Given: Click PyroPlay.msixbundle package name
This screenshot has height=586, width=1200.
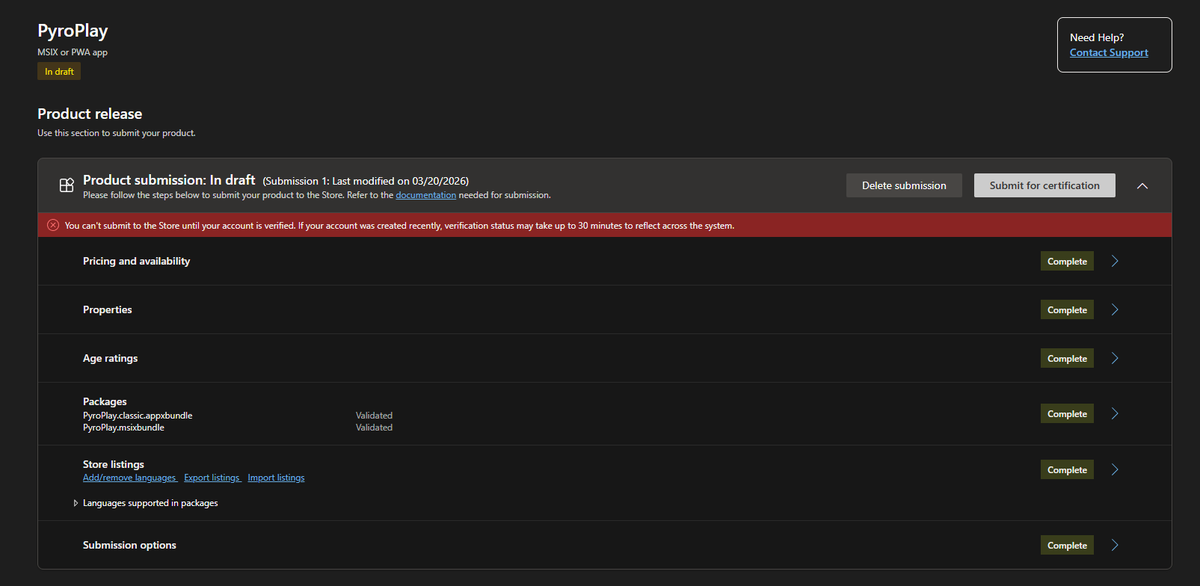Looking at the screenshot, I should (123, 427).
